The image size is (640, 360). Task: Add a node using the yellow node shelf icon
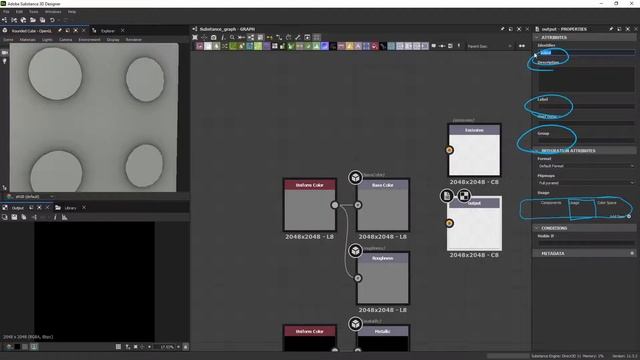[349, 46]
